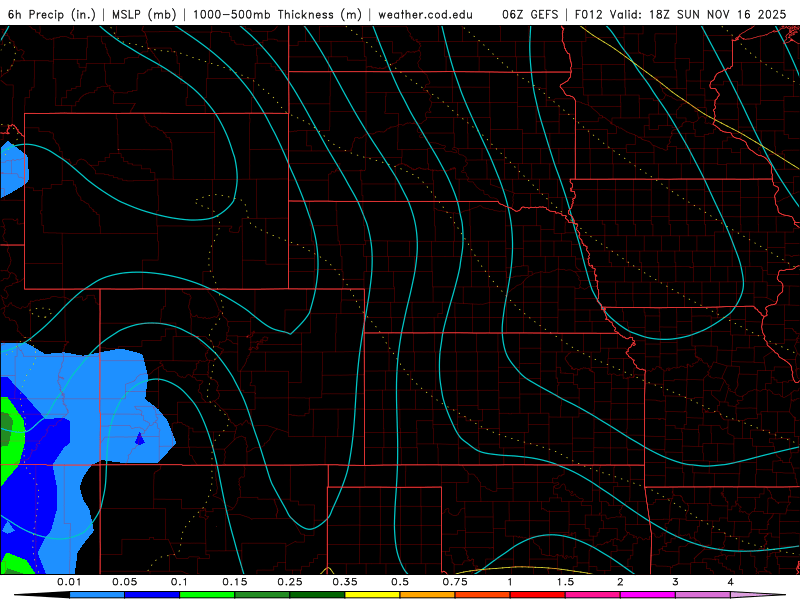This screenshot has width=800, height=600.
Task: Click the '6h Precip (in.)' header label
Action: (x=52, y=14)
